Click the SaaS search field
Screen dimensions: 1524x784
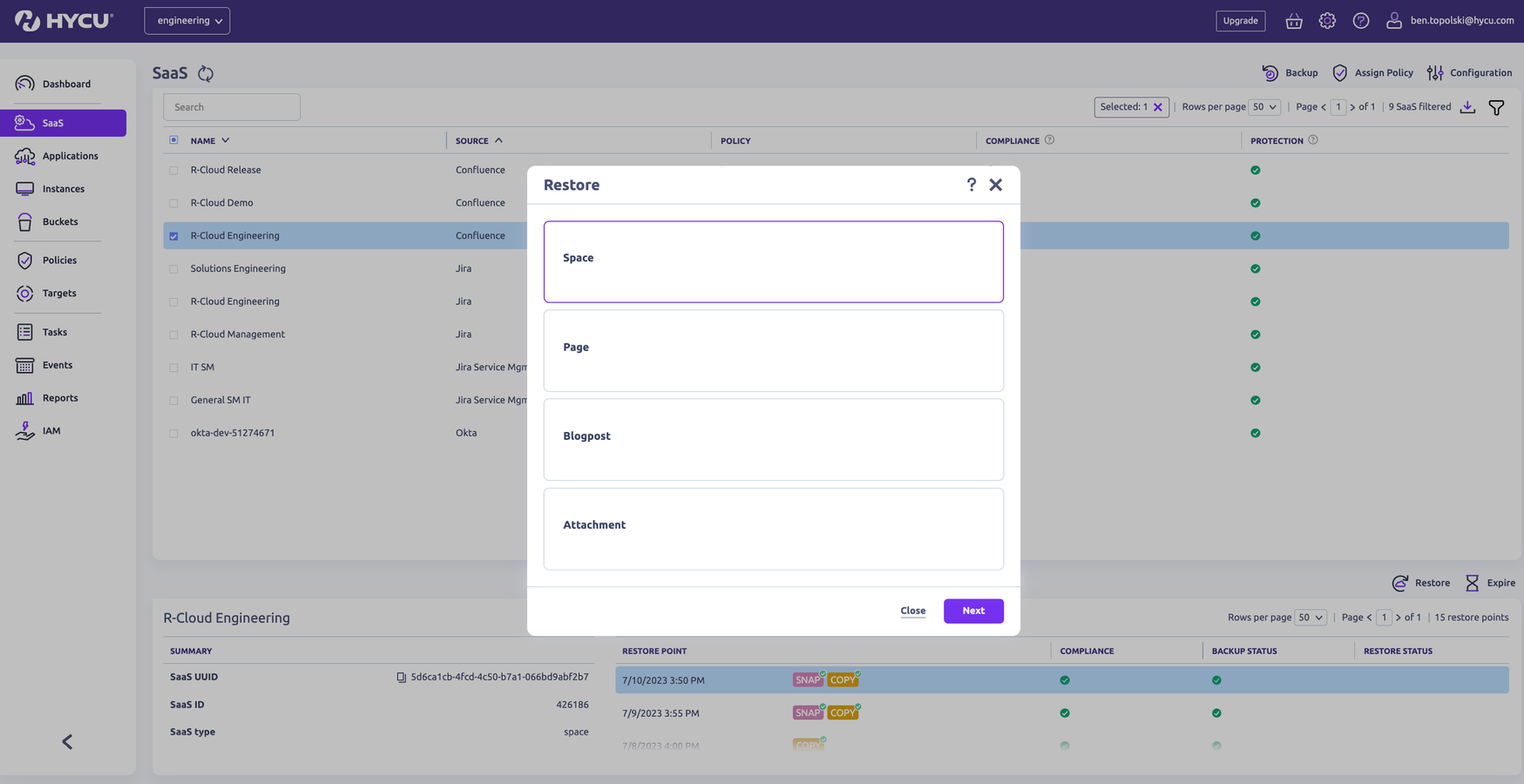tap(232, 107)
